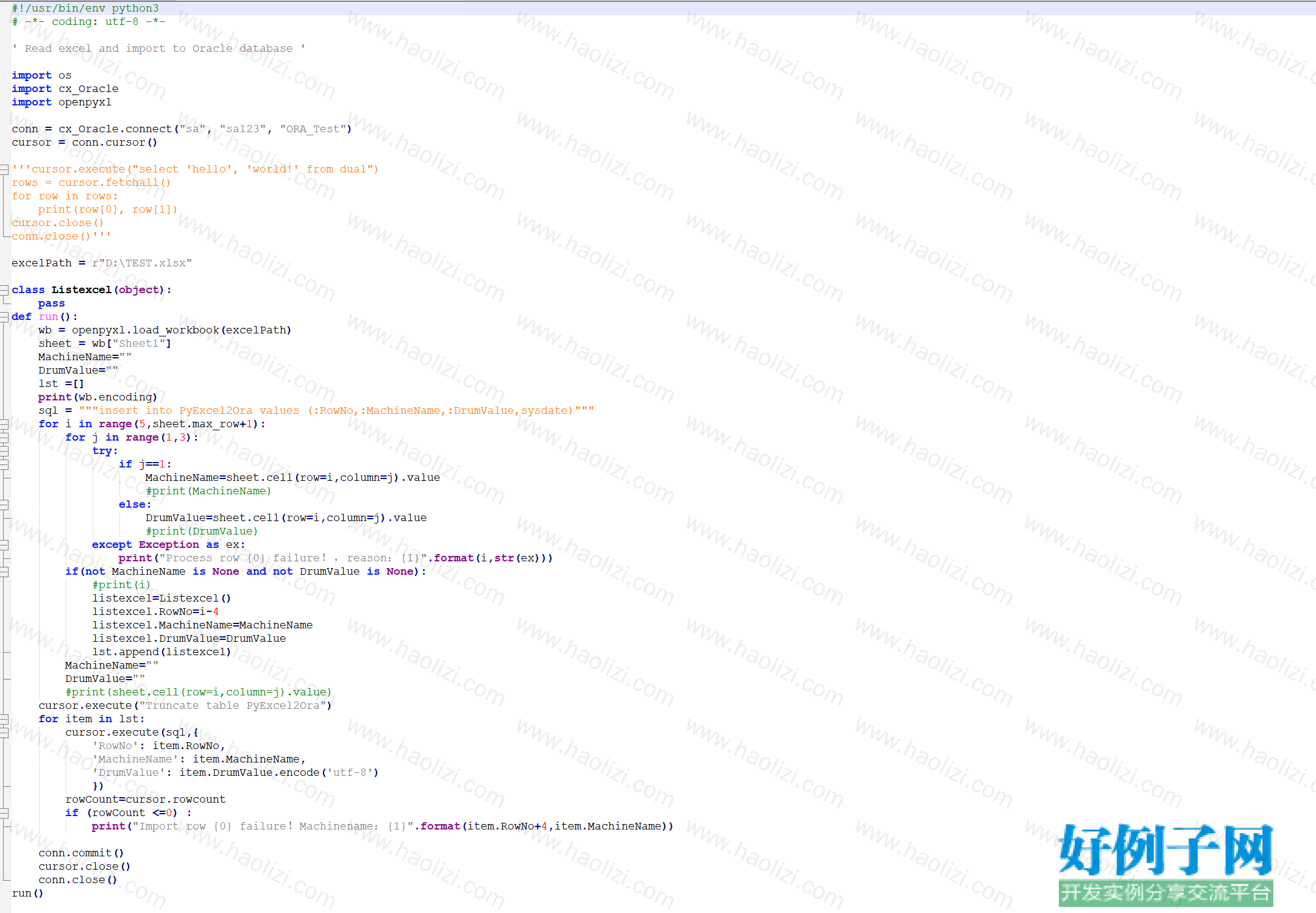Click the "'MachineName': item.MachineName," line
The image size is (1316, 913).
pos(199,759)
